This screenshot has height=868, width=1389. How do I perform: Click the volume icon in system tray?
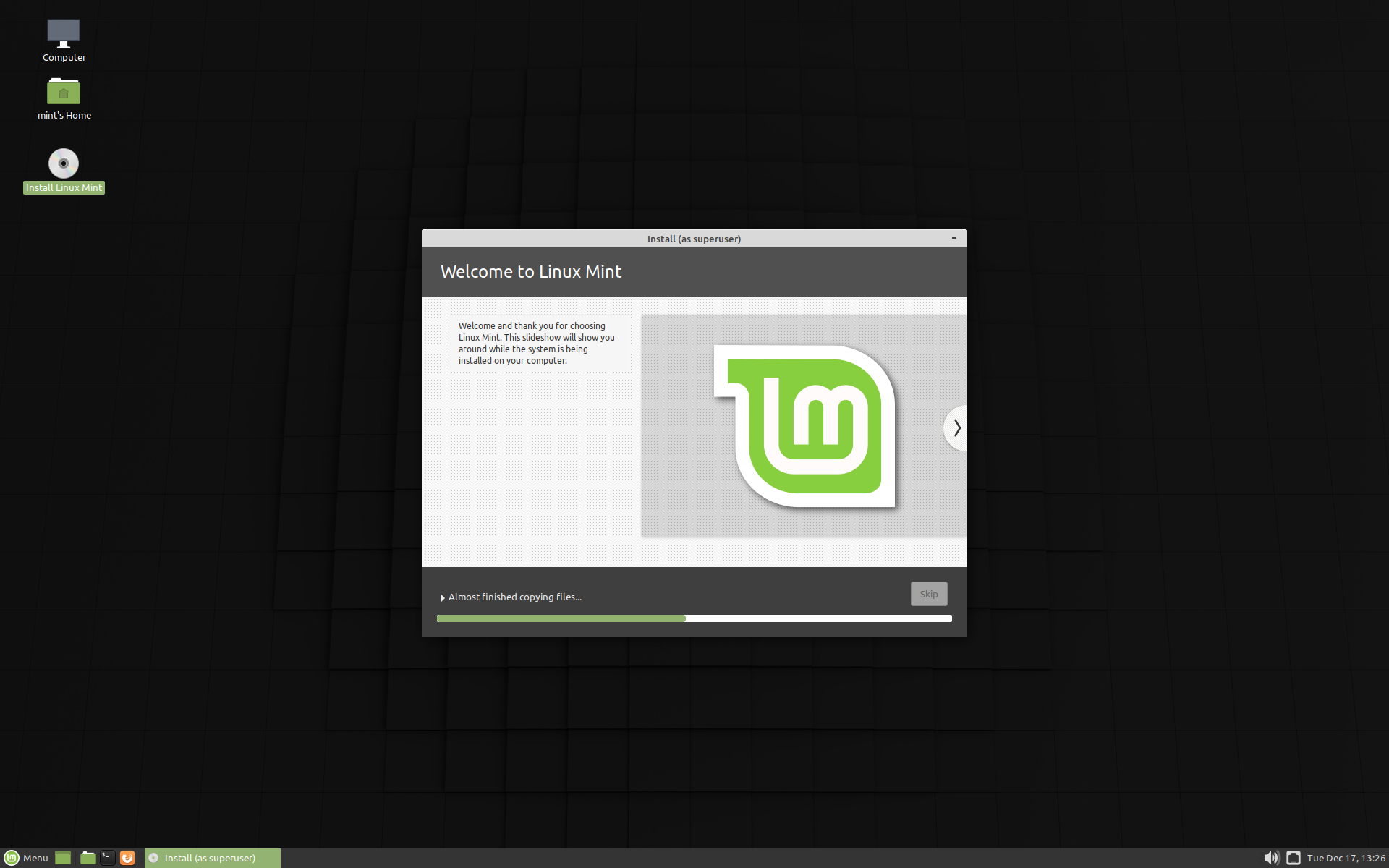coord(1270,858)
